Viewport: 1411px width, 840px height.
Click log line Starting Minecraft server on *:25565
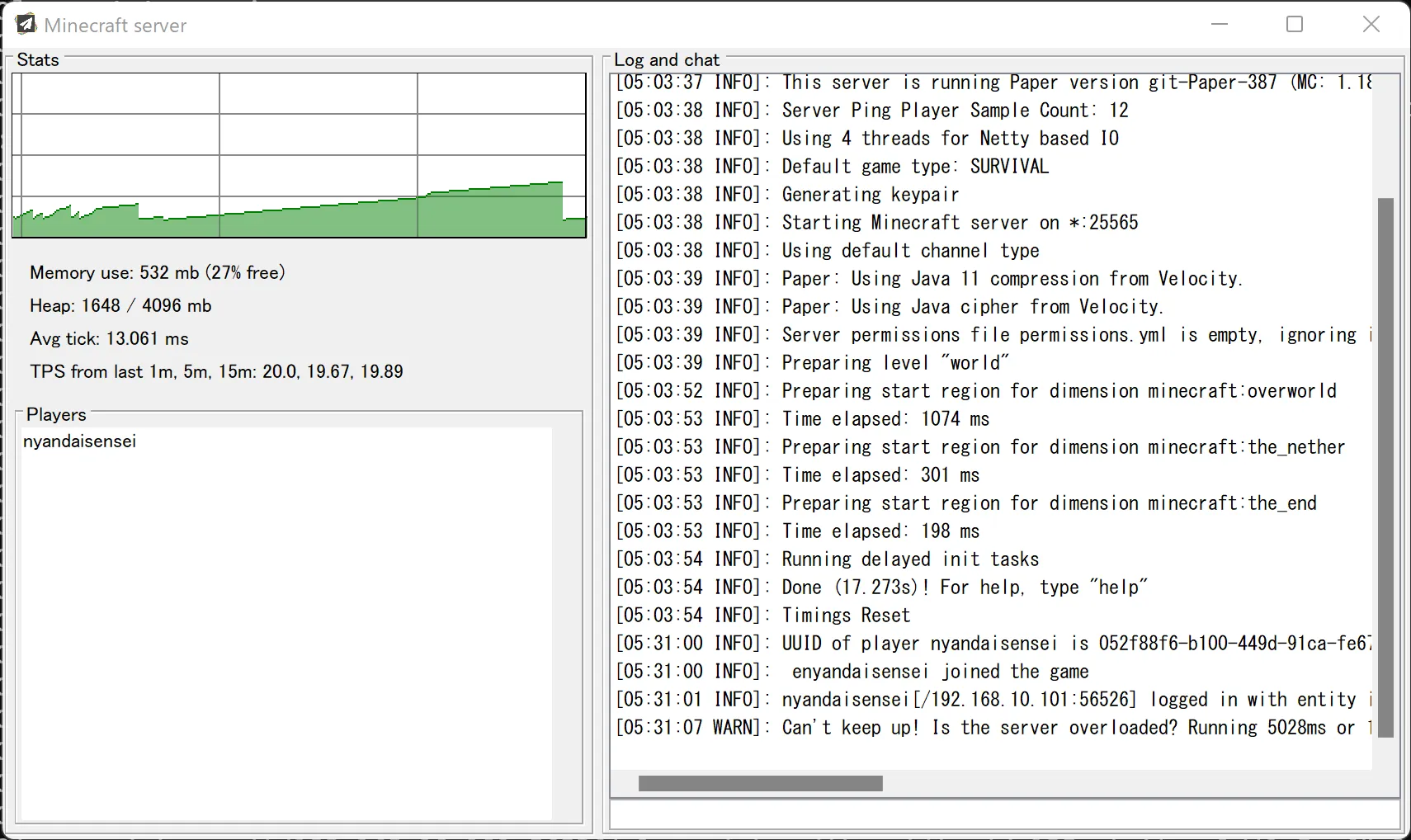tap(877, 223)
